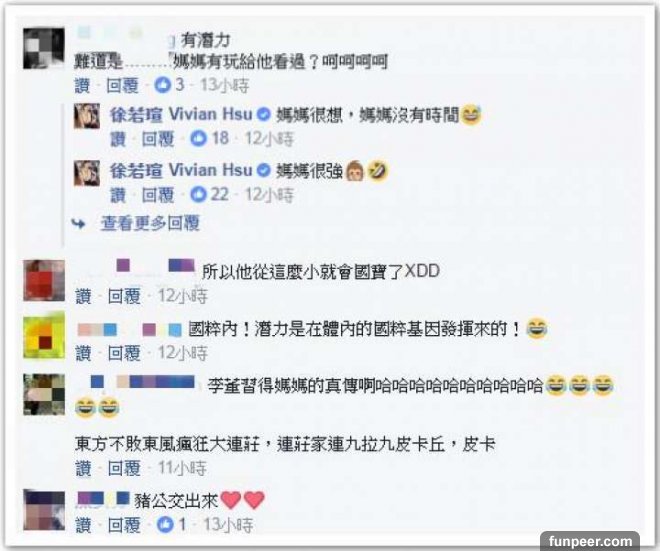660x551 pixels.
Task: Like the comment 所以他從這麼小就會國寶了XDD
Action: point(83,296)
